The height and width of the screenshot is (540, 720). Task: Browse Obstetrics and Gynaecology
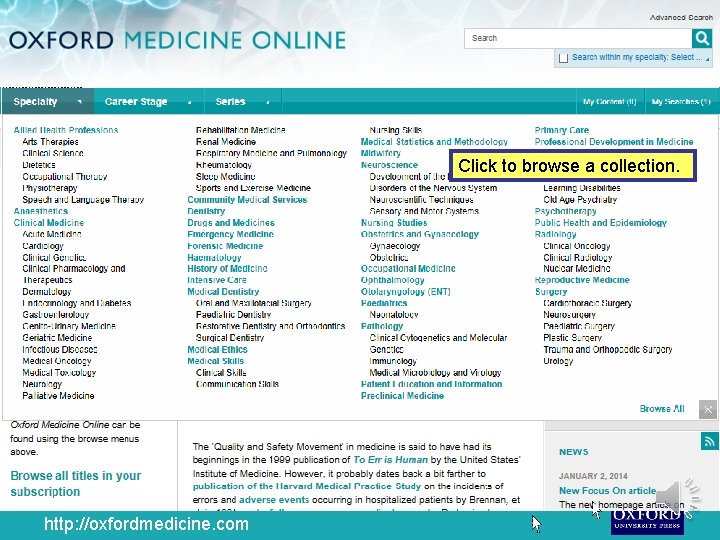pos(420,234)
